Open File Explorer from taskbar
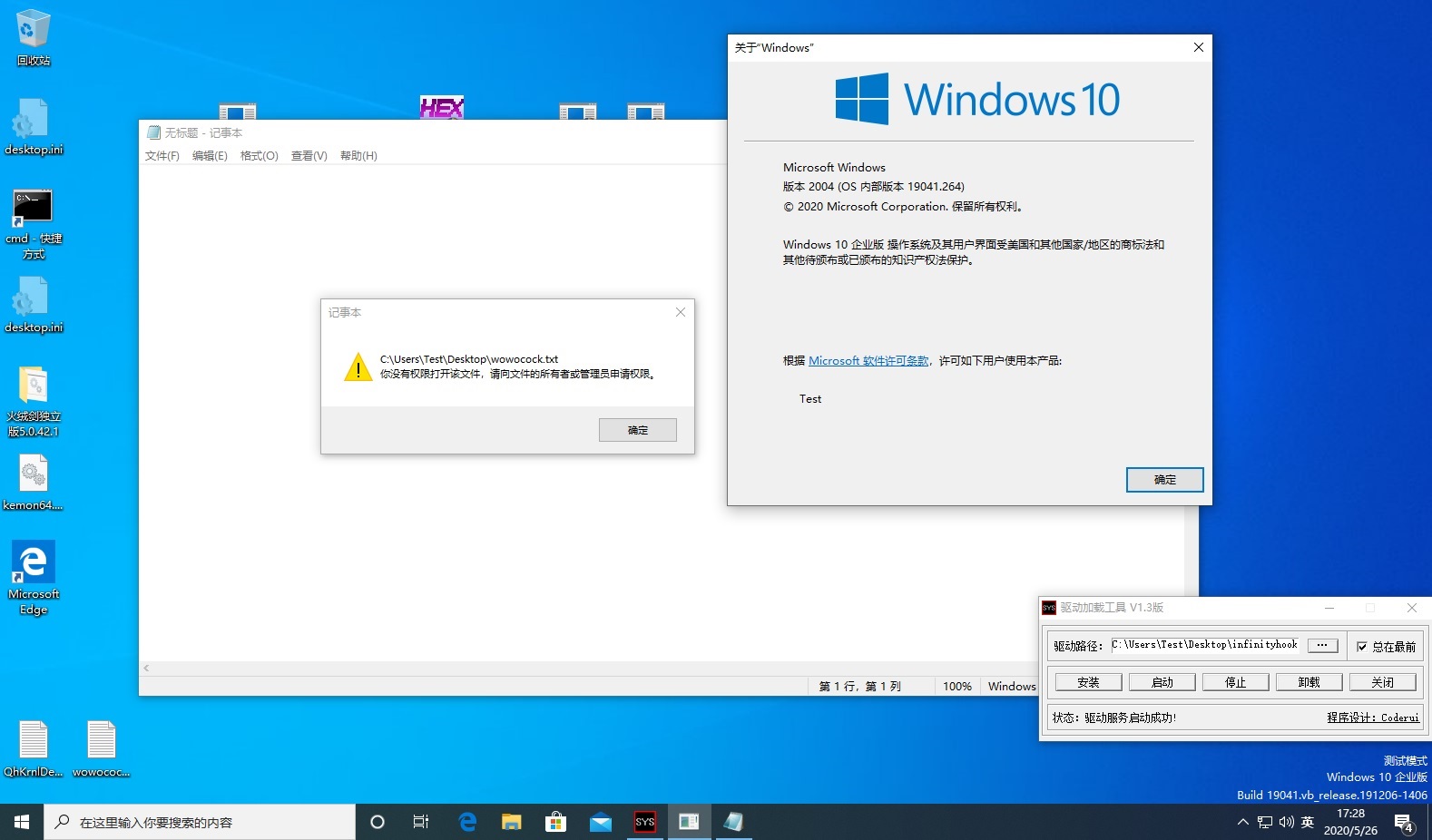The image size is (1432, 840). tap(512, 822)
